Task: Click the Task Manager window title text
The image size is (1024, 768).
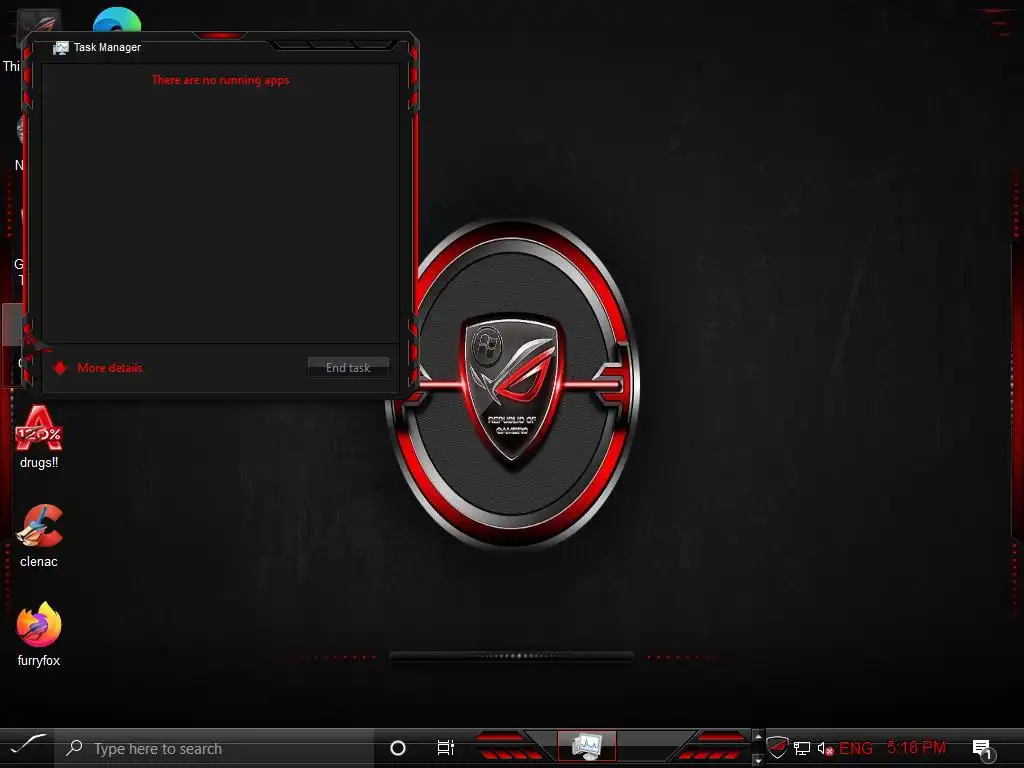Action: point(107,47)
